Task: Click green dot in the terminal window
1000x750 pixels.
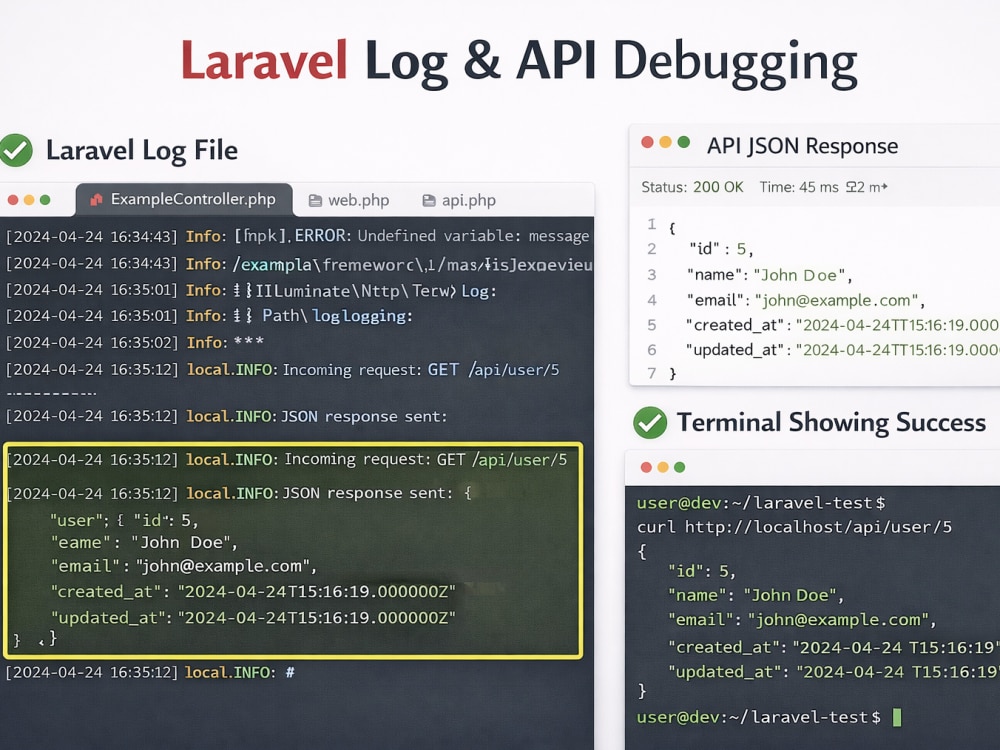Action: coord(680,467)
